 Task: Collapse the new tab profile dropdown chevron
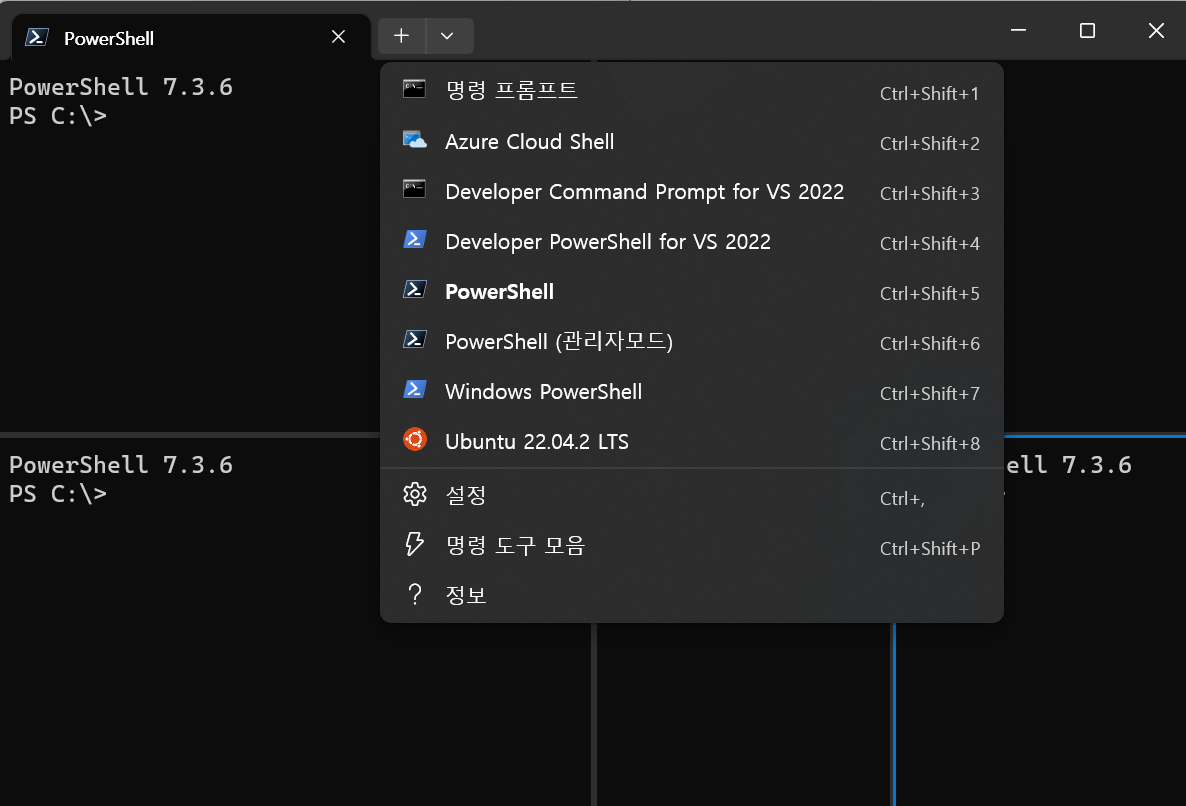[447, 36]
